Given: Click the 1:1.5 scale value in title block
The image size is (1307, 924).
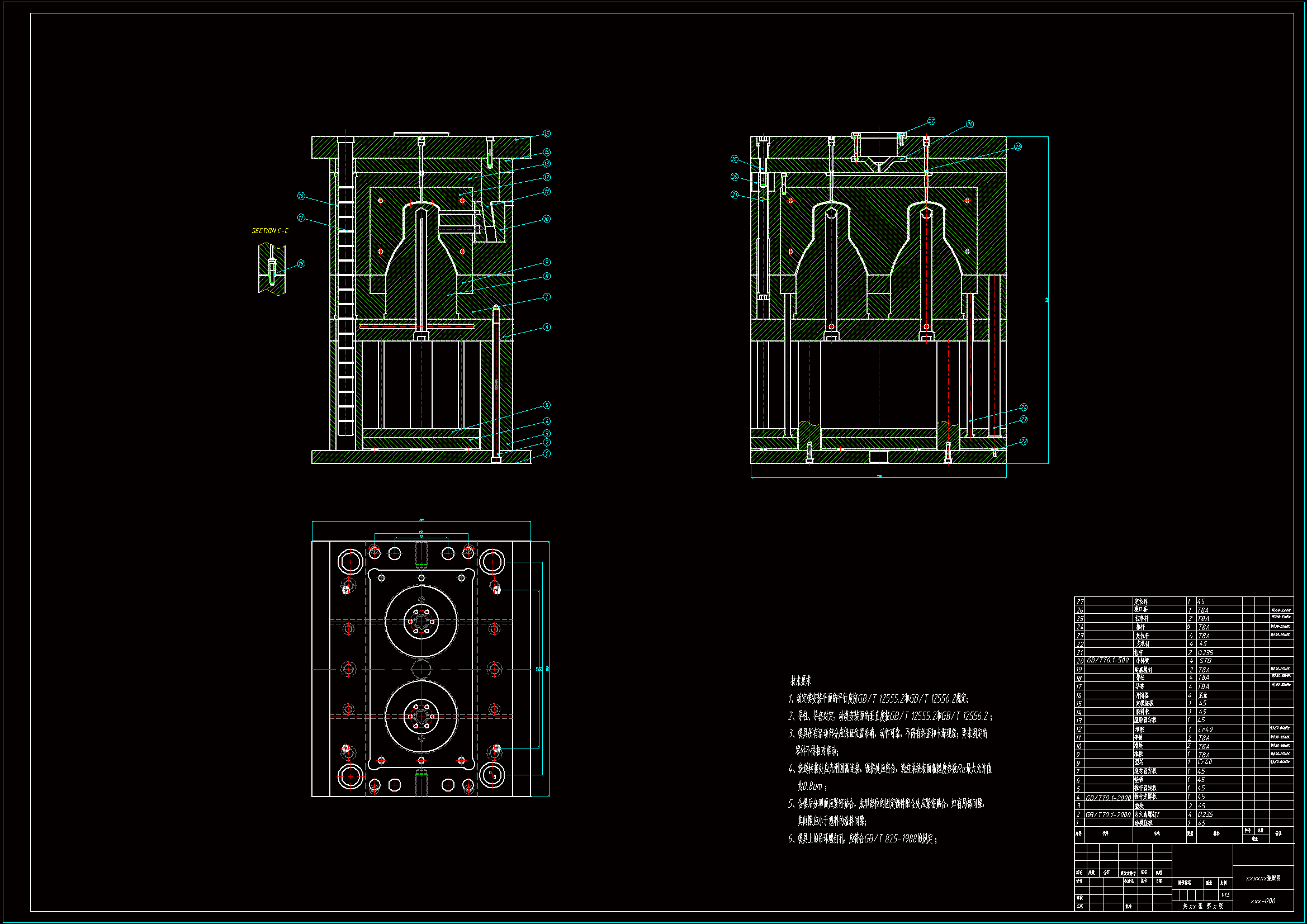Looking at the screenshot, I should 1225,895.
